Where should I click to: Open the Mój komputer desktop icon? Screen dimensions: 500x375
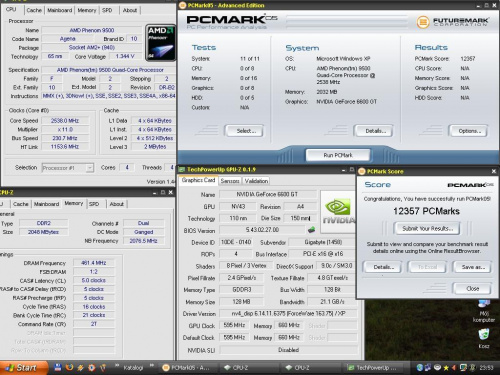(484, 311)
